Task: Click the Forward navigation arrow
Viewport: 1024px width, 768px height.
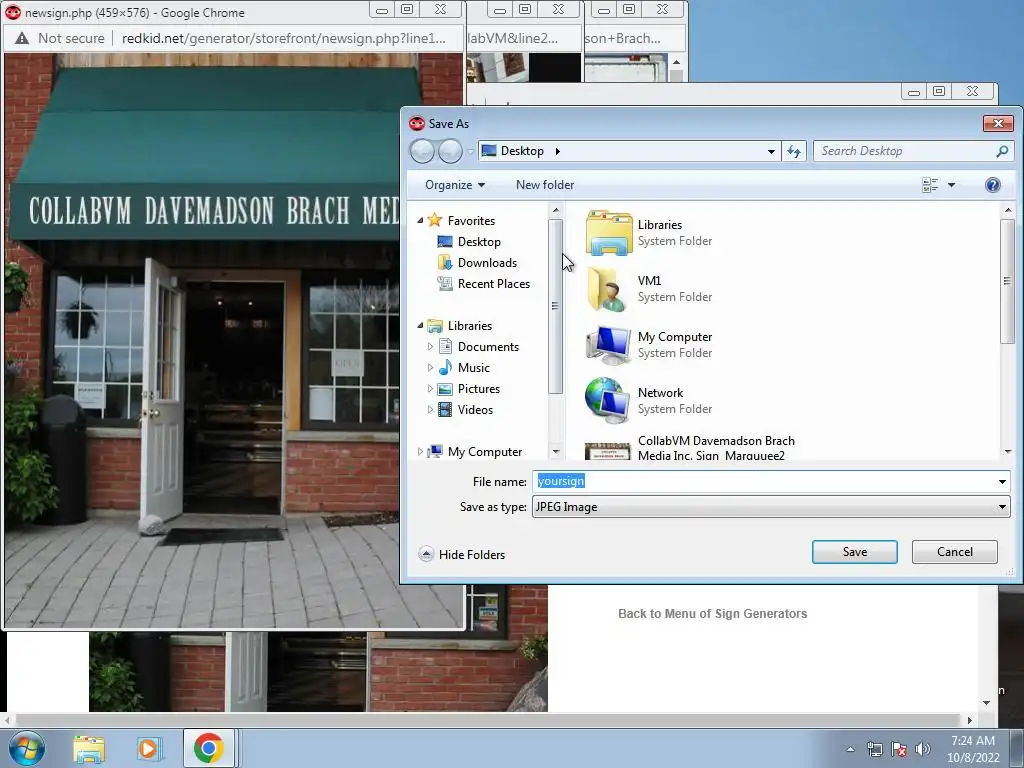Action: pyautogui.click(x=450, y=151)
